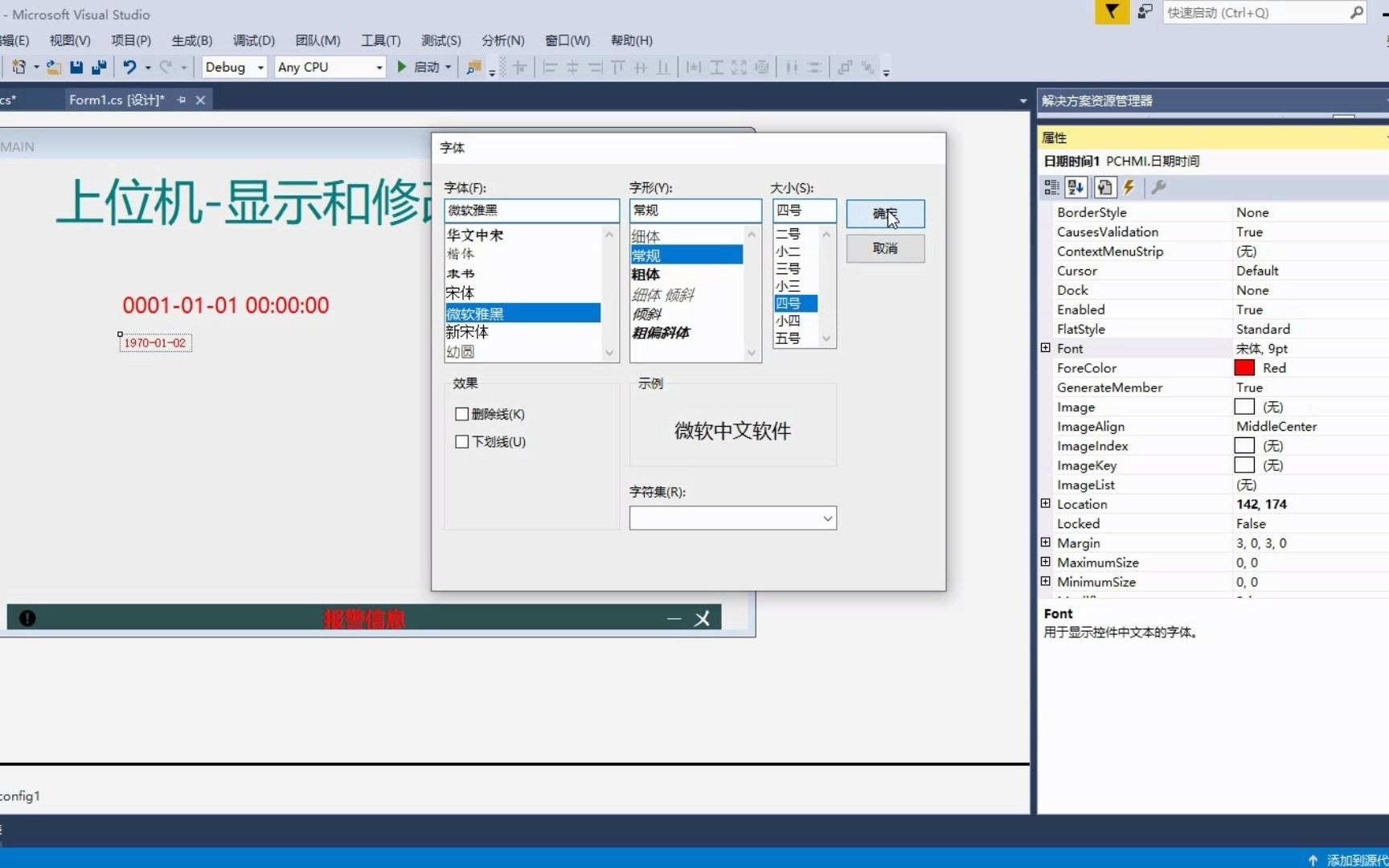Click the Find in Files toolbar icon

pos(473,68)
